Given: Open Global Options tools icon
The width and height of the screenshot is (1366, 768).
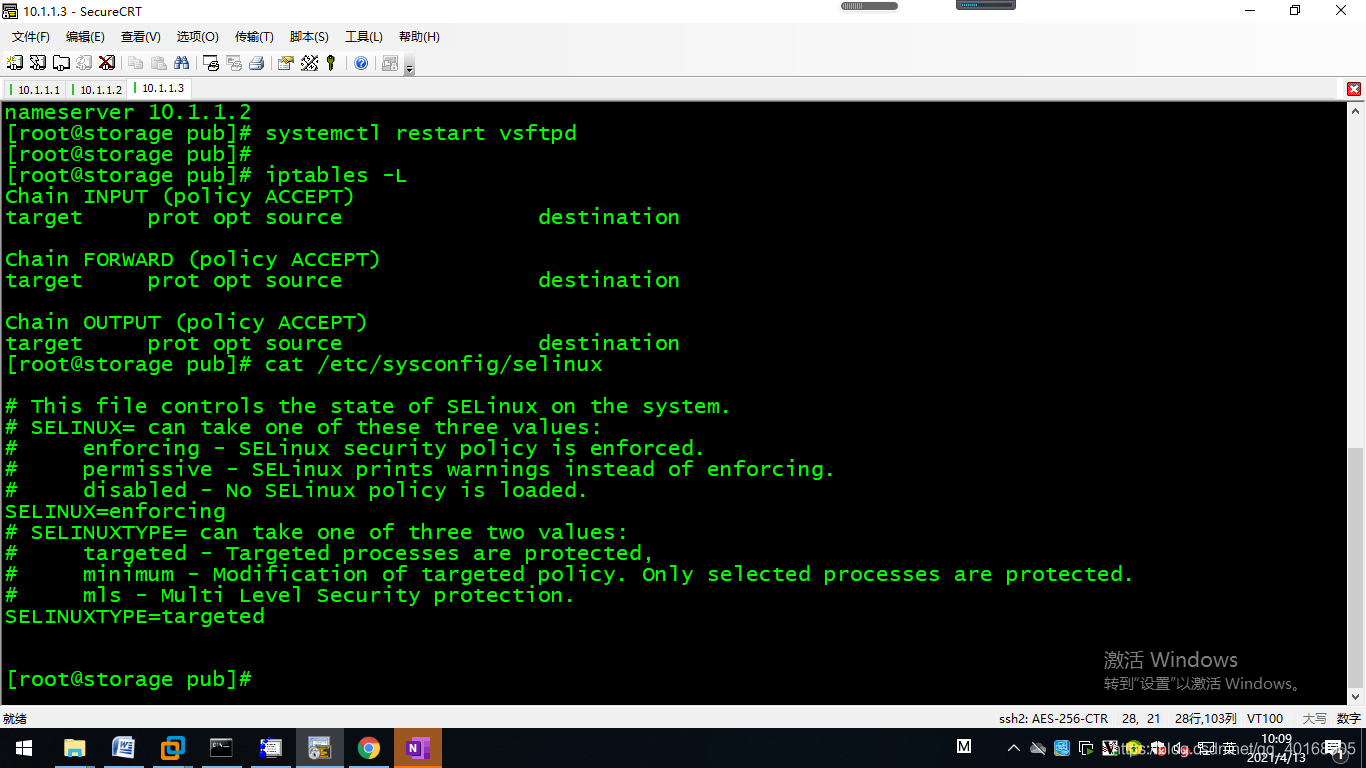Looking at the screenshot, I should pyautogui.click(x=309, y=63).
